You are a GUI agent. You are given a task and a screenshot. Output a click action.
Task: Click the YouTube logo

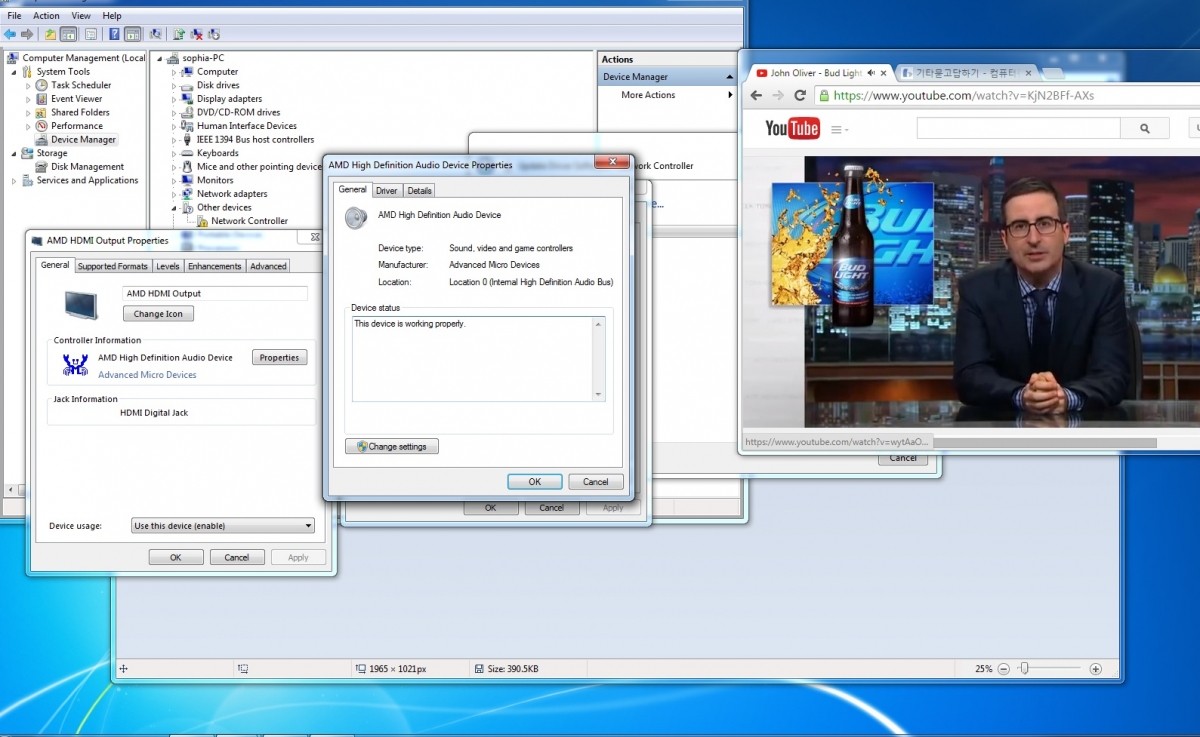tap(792, 128)
